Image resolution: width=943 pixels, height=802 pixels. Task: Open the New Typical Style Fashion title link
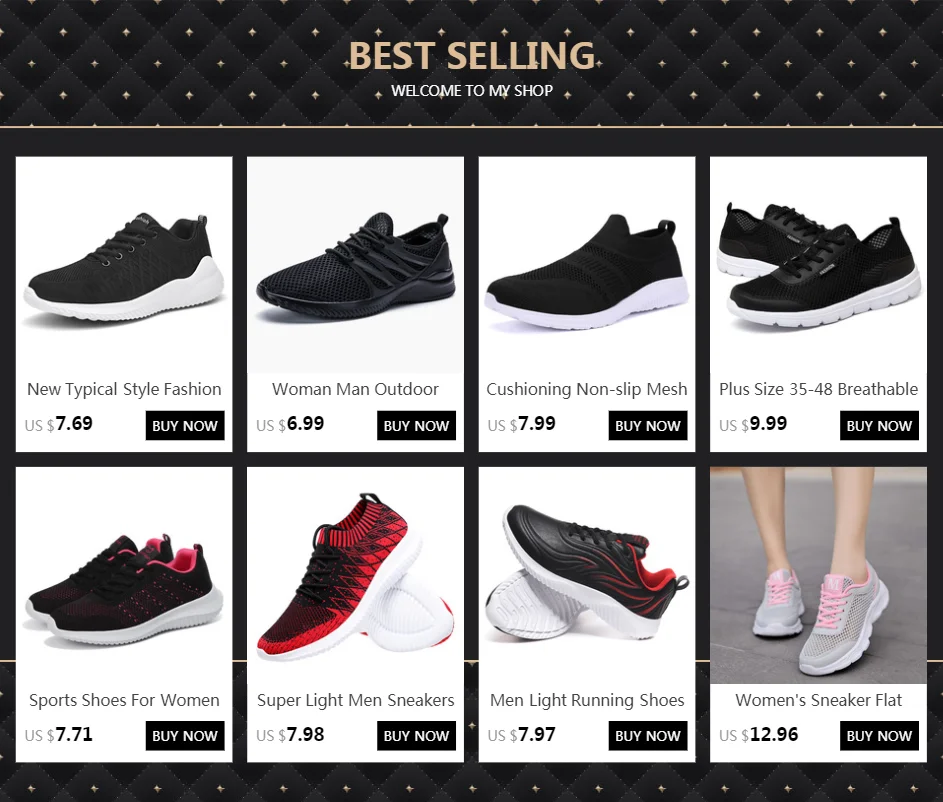pyautogui.click(x=124, y=390)
